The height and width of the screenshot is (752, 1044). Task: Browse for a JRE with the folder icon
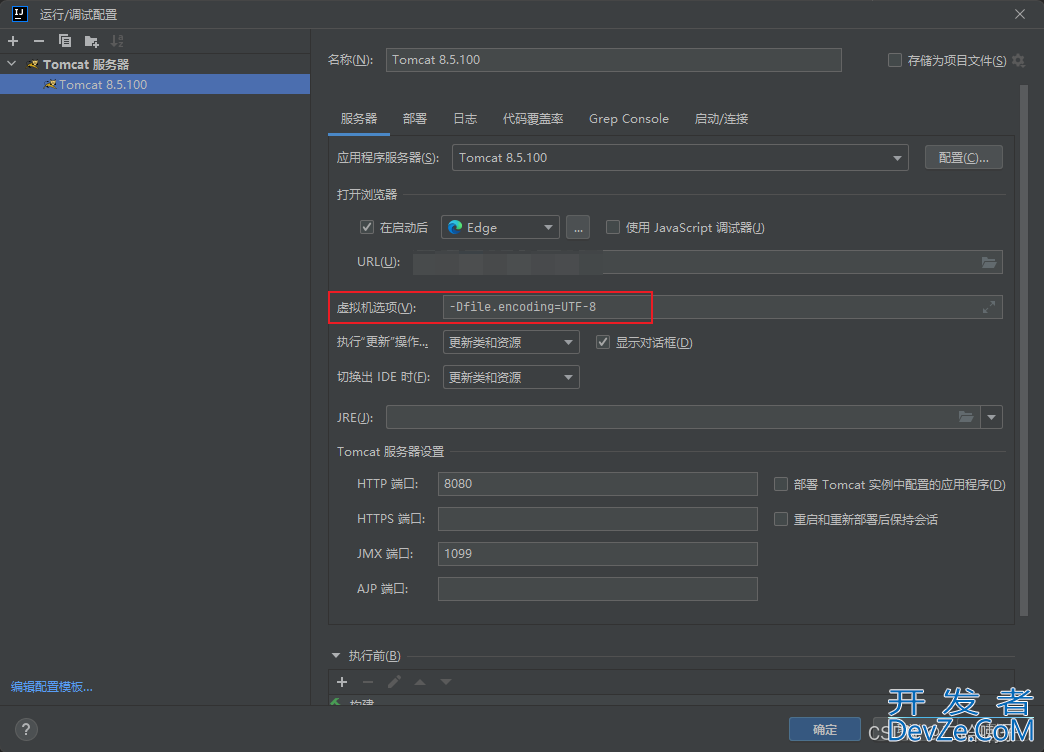[965, 417]
